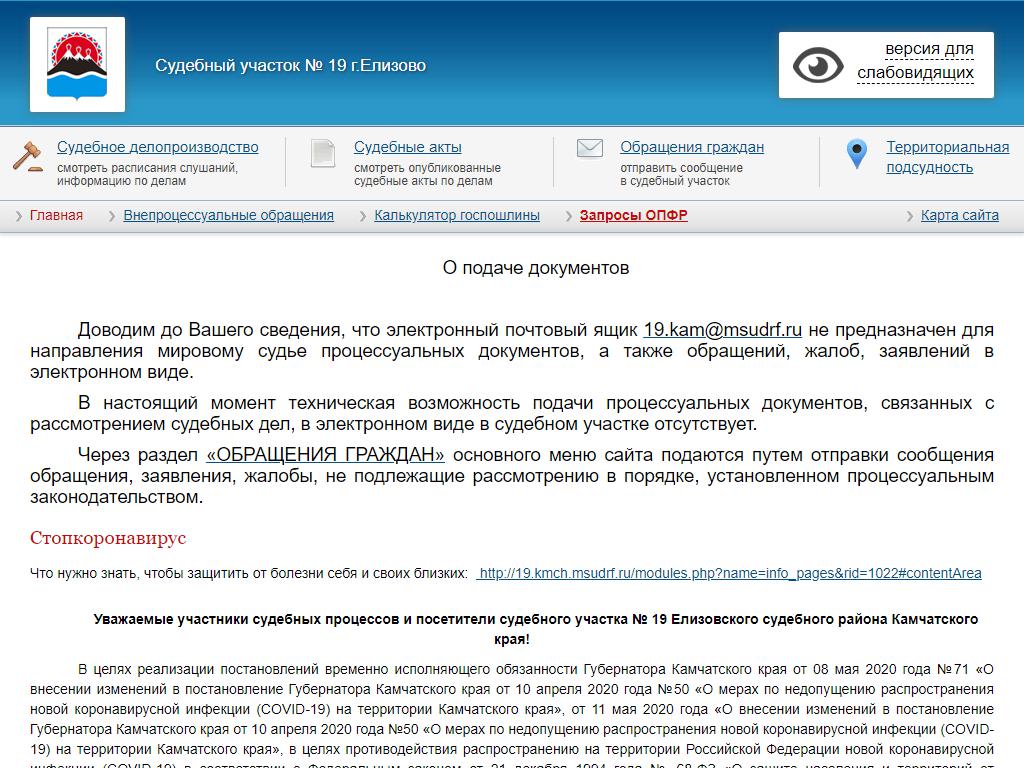Click the 19.kam@msudrf.ru email link
This screenshot has height=768, width=1024.
[x=722, y=330]
